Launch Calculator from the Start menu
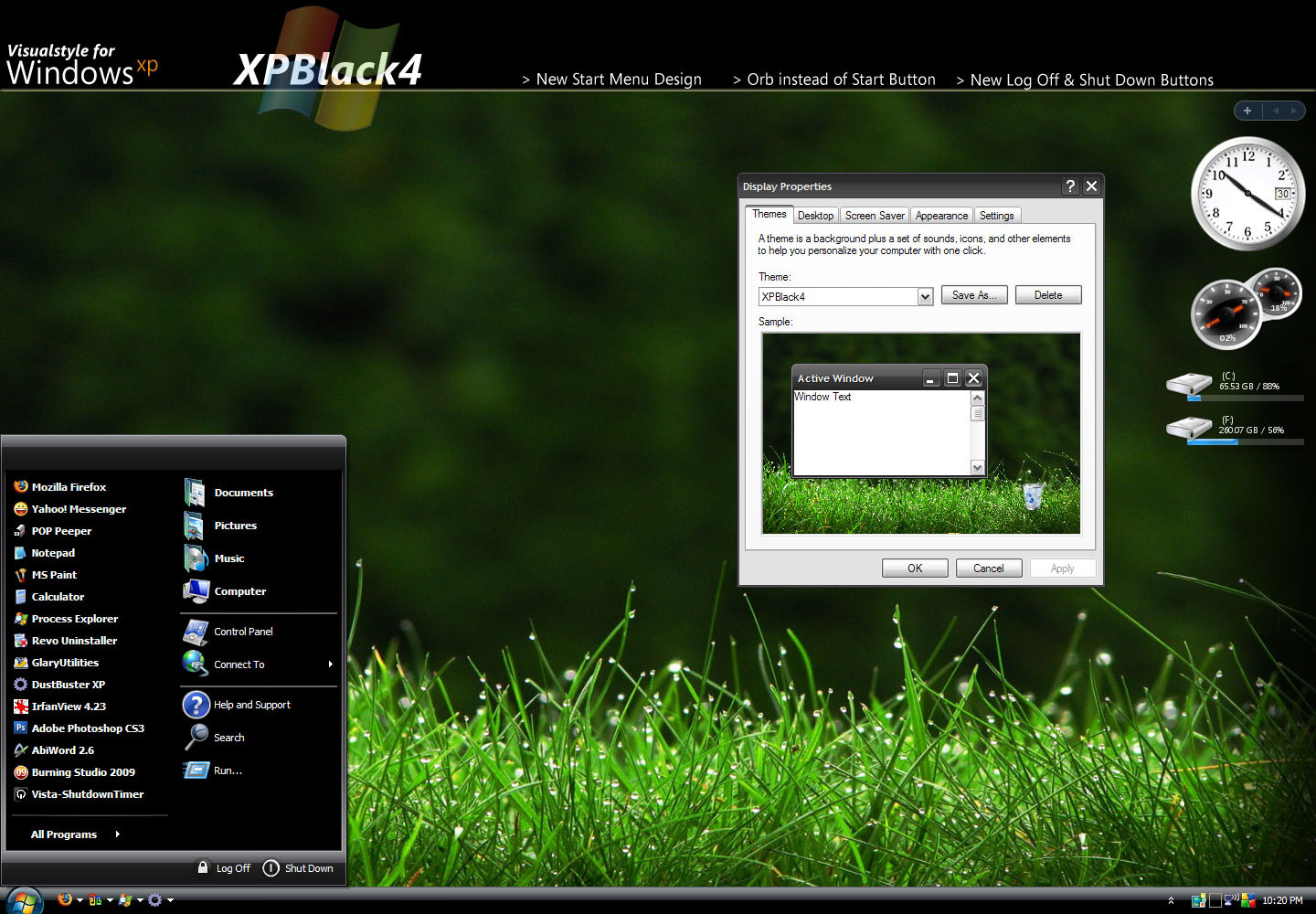Image resolution: width=1316 pixels, height=914 pixels. point(49,597)
